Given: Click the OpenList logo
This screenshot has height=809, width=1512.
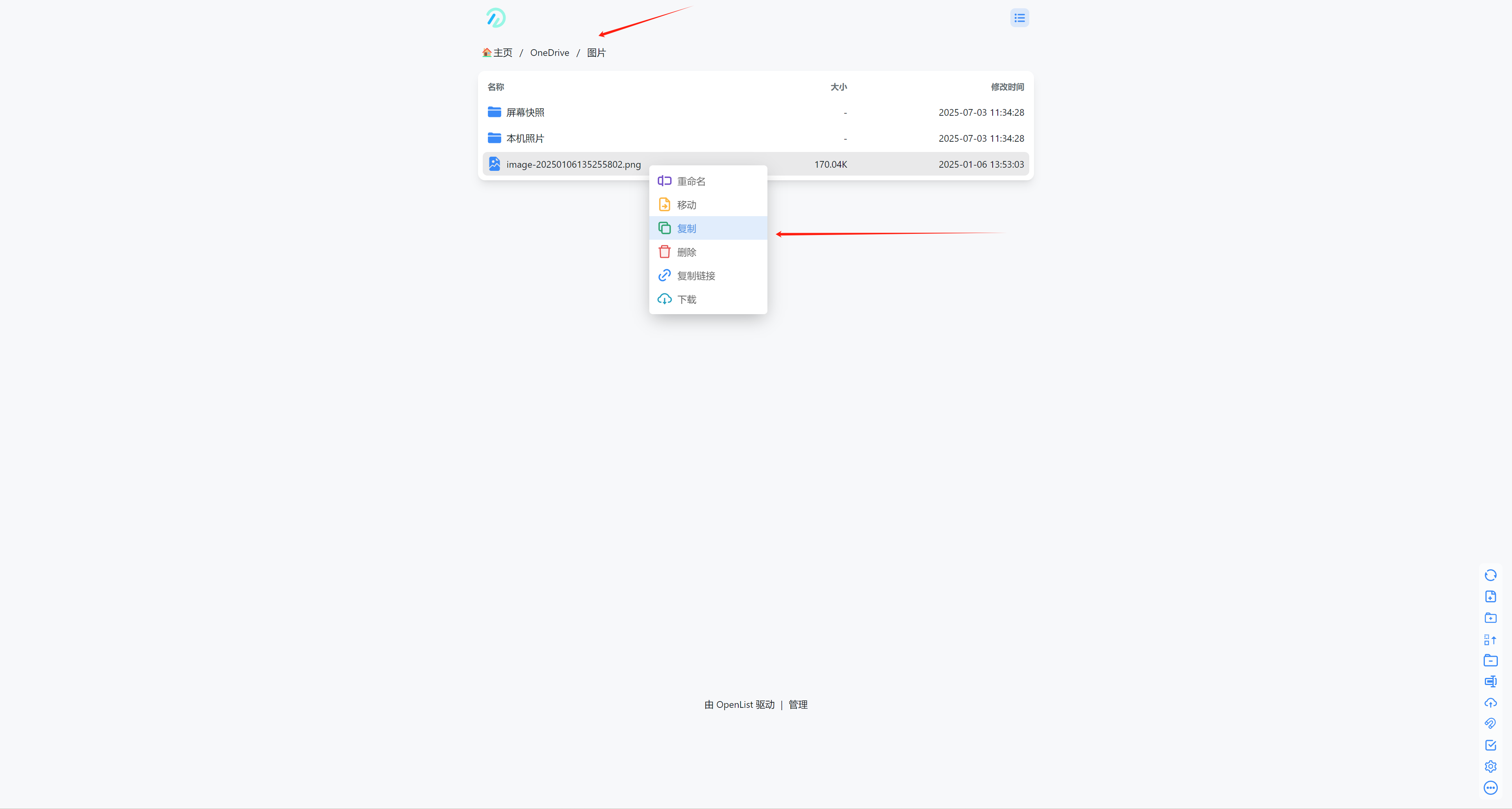Looking at the screenshot, I should point(495,18).
